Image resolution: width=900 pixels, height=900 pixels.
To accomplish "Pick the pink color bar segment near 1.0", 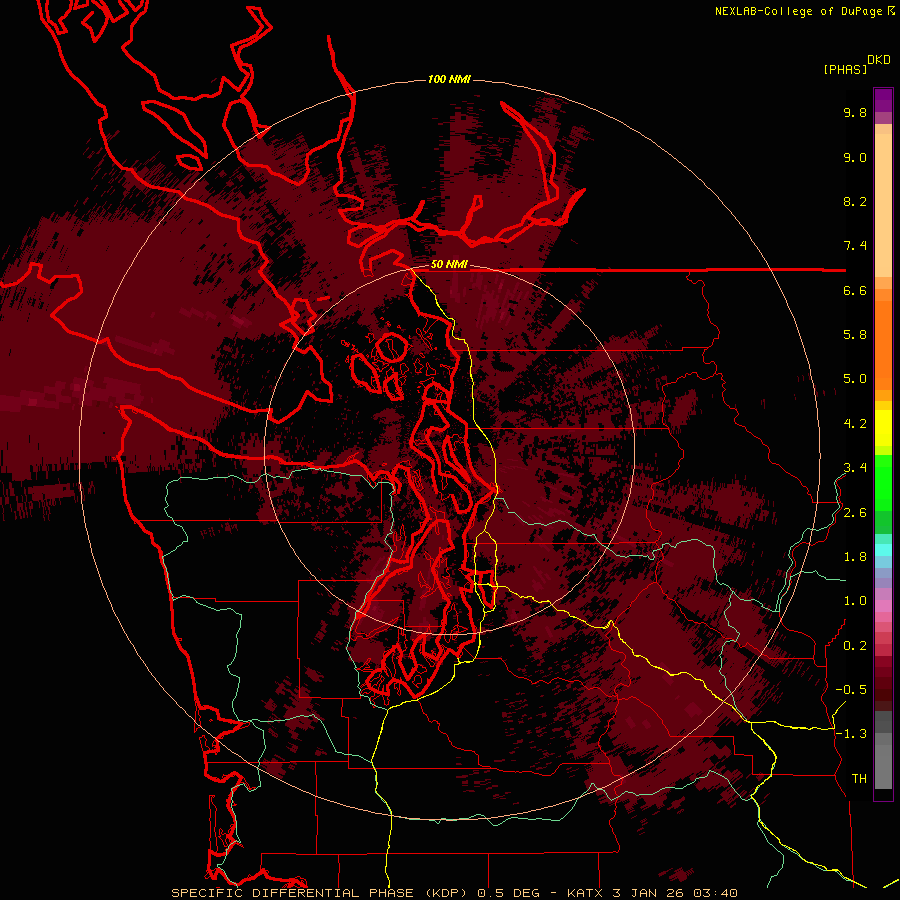I will coord(883,606).
